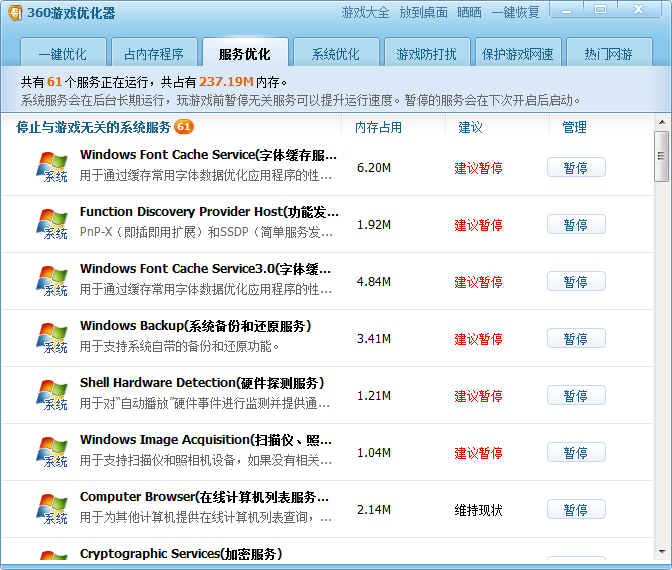Click the Function Discovery Provider Host icon

pos(51,224)
